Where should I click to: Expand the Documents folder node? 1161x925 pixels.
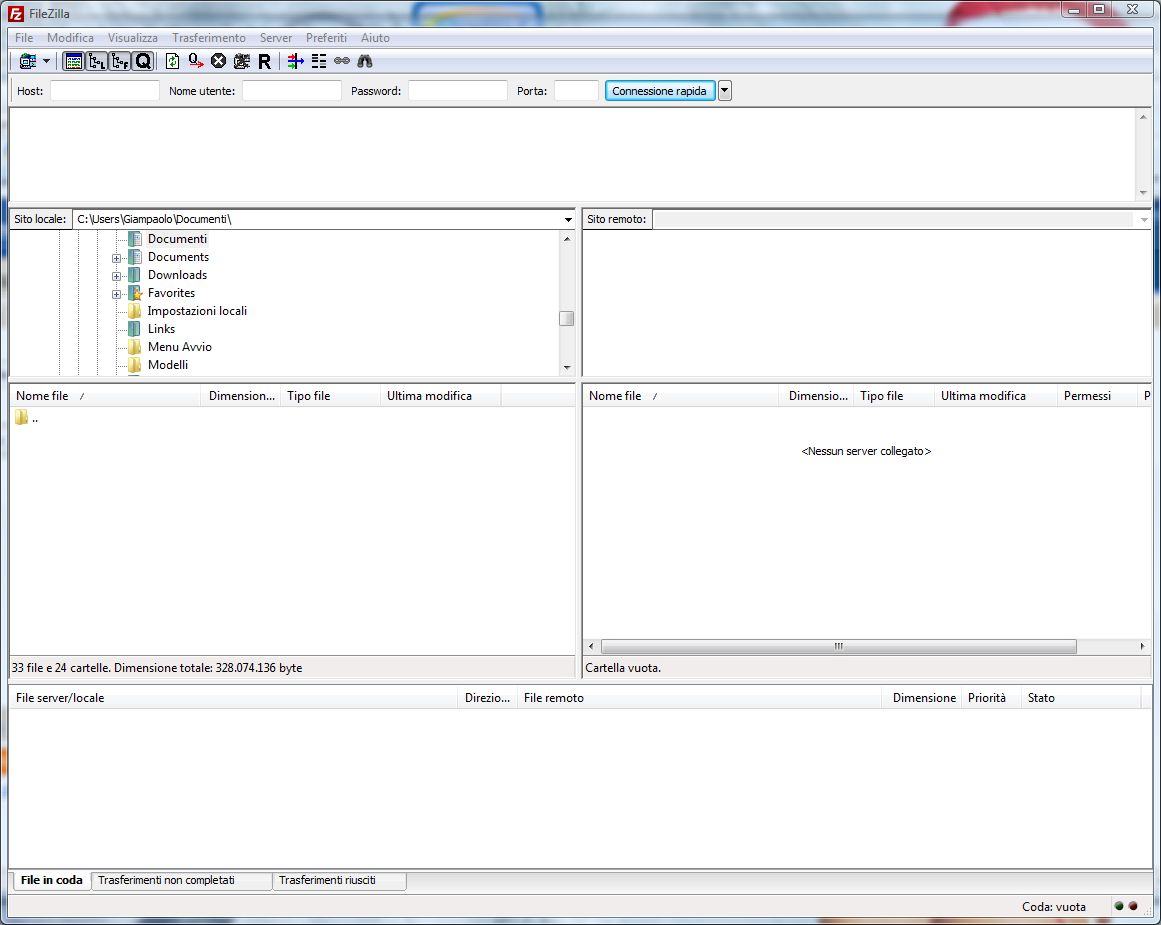pyautogui.click(x=116, y=258)
